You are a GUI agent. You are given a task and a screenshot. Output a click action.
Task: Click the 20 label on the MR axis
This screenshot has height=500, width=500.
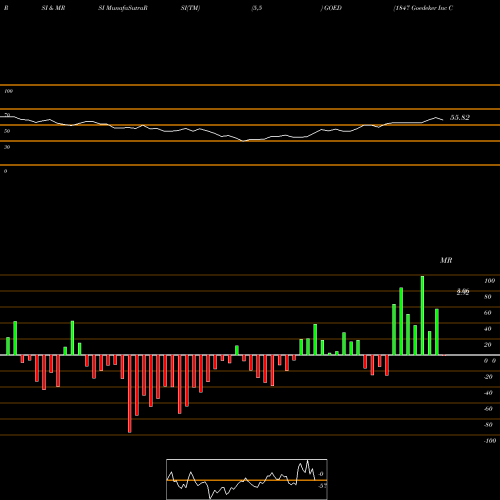[488, 345]
